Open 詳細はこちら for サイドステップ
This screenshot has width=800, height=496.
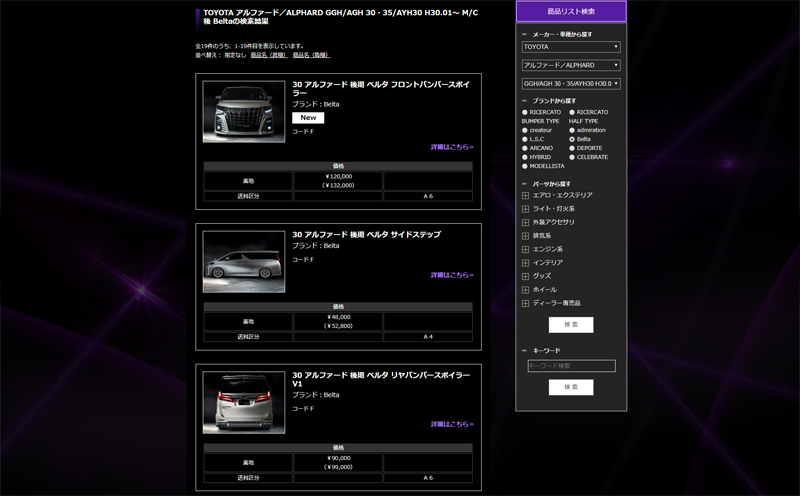pyautogui.click(x=452, y=275)
